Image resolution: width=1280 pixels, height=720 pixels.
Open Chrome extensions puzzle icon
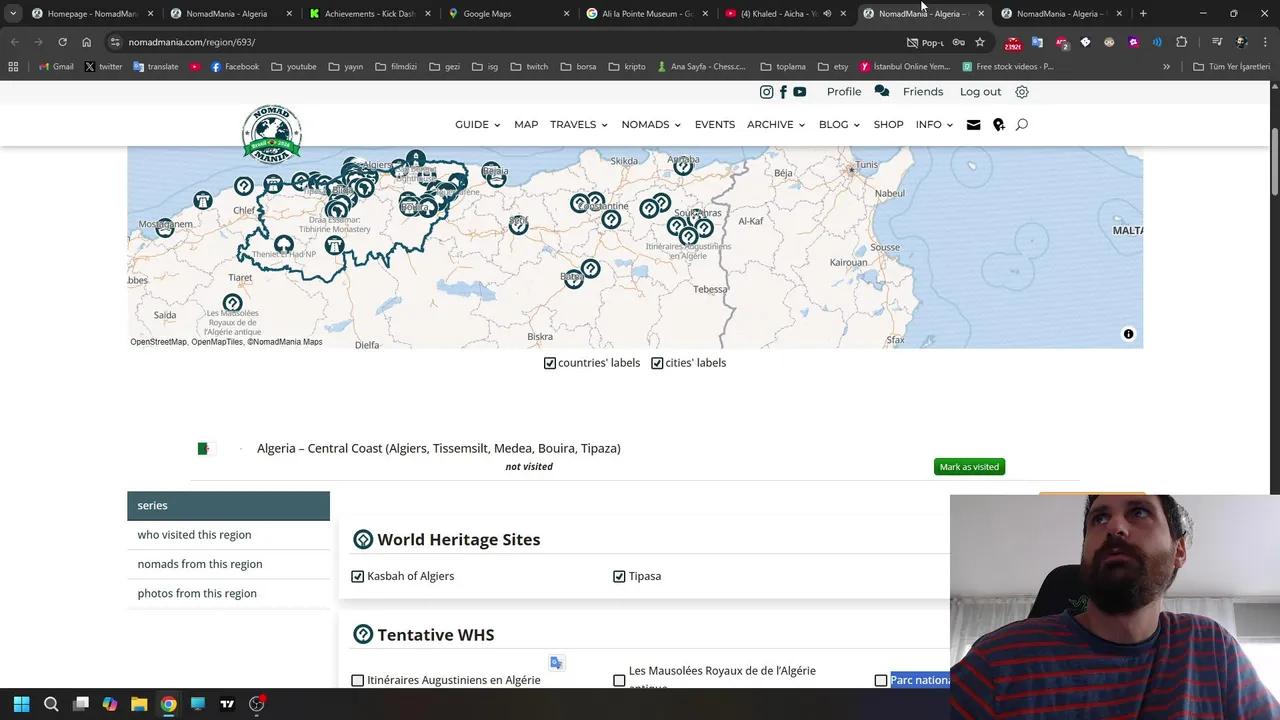point(1181,42)
